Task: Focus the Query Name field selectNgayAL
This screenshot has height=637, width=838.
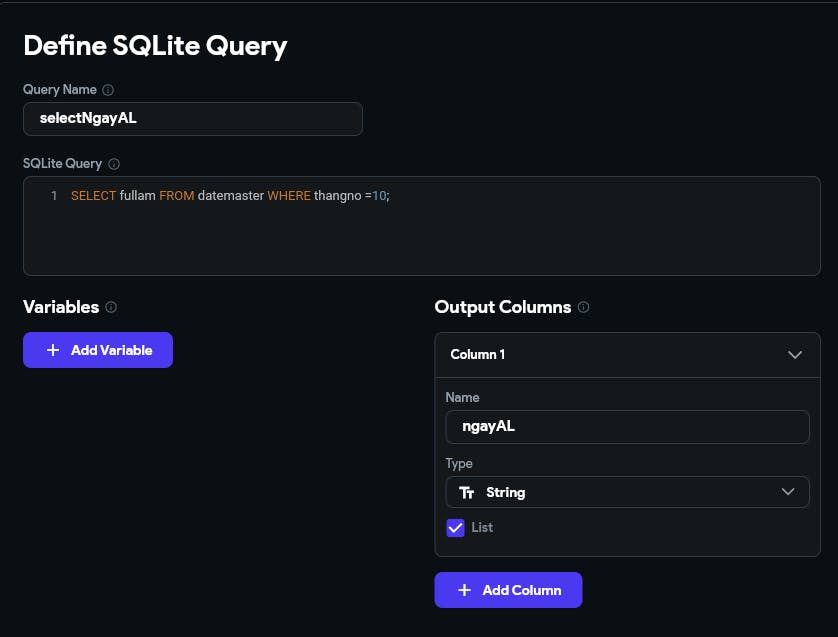Action: (193, 119)
